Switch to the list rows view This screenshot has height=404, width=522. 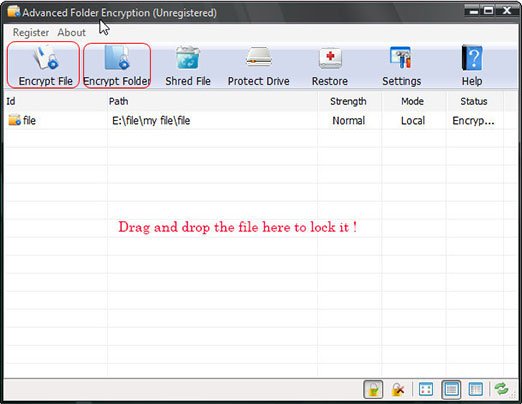coord(451,389)
